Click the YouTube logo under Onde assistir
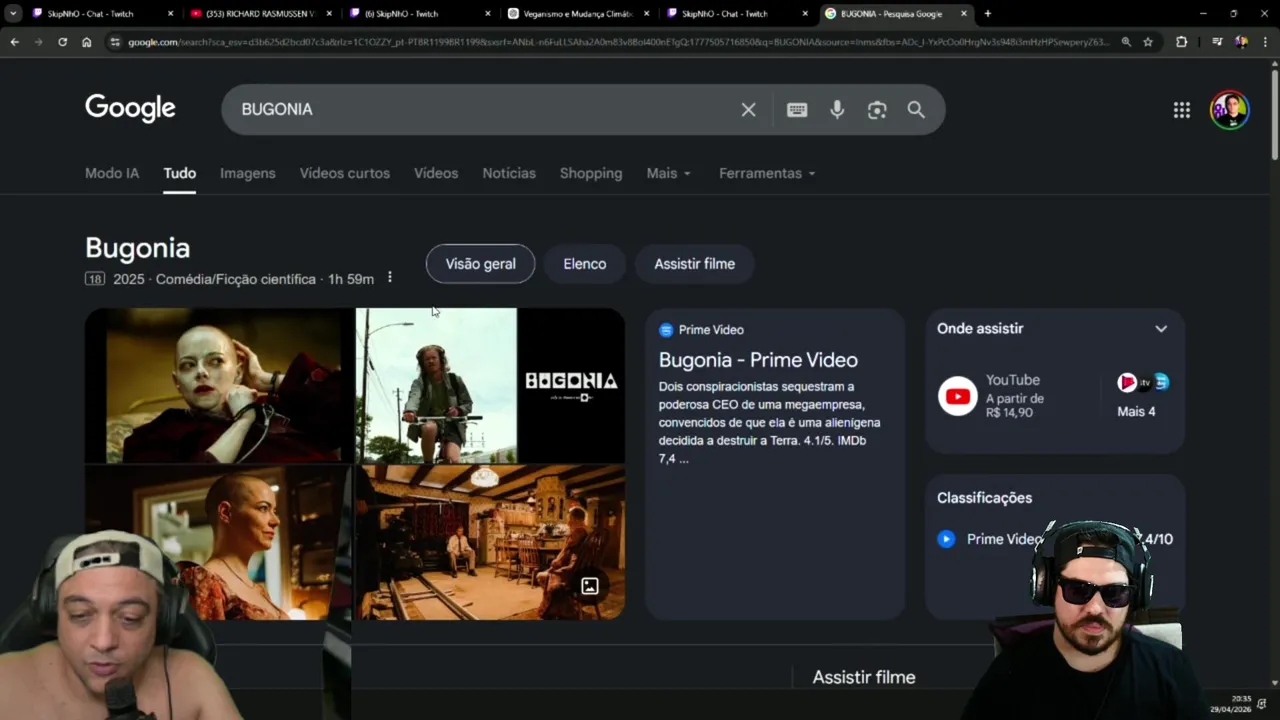The width and height of the screenshot is (1280, 720). pyautogui.click(x=957, y=396)
